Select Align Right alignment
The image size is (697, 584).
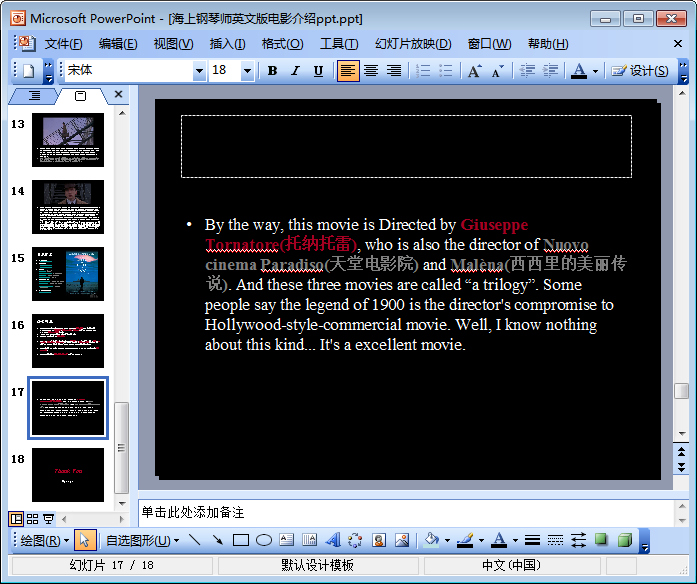click(394, 71)
